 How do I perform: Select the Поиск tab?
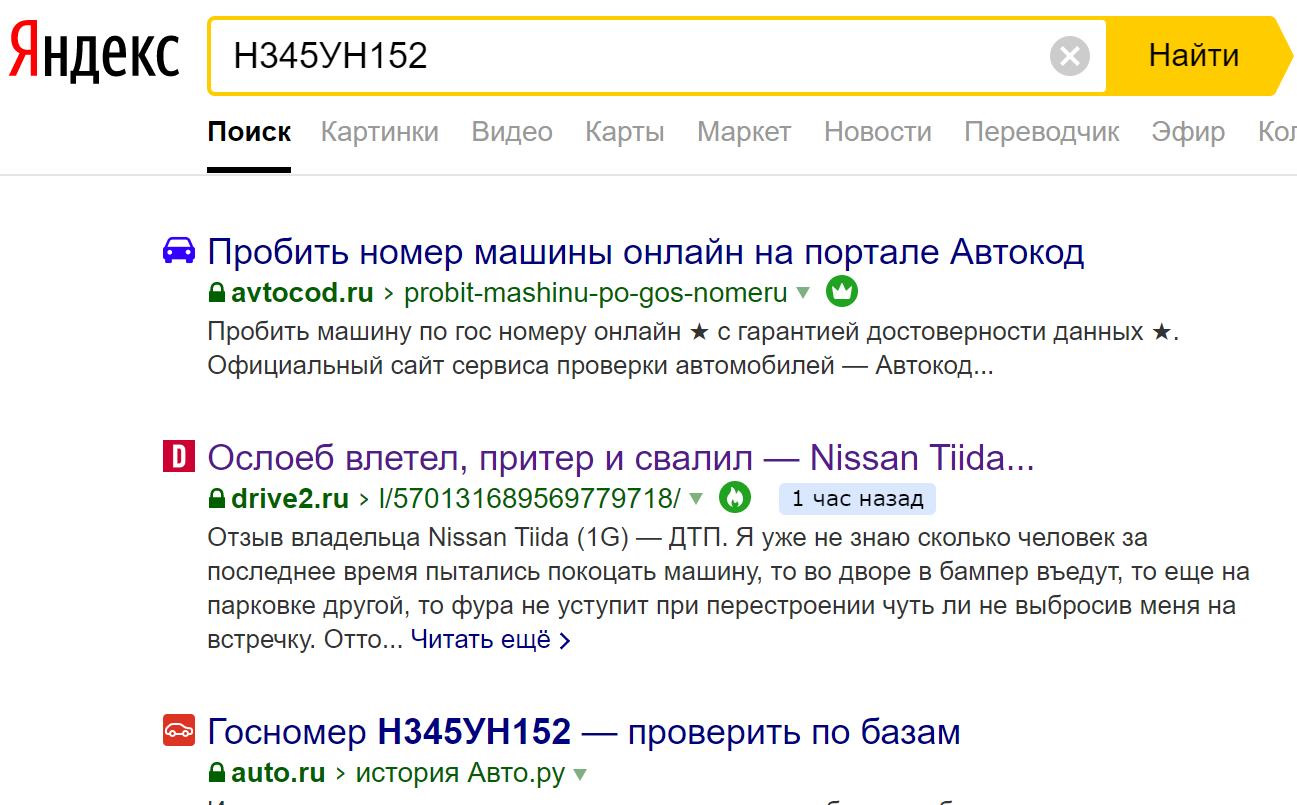coord(249,132)
